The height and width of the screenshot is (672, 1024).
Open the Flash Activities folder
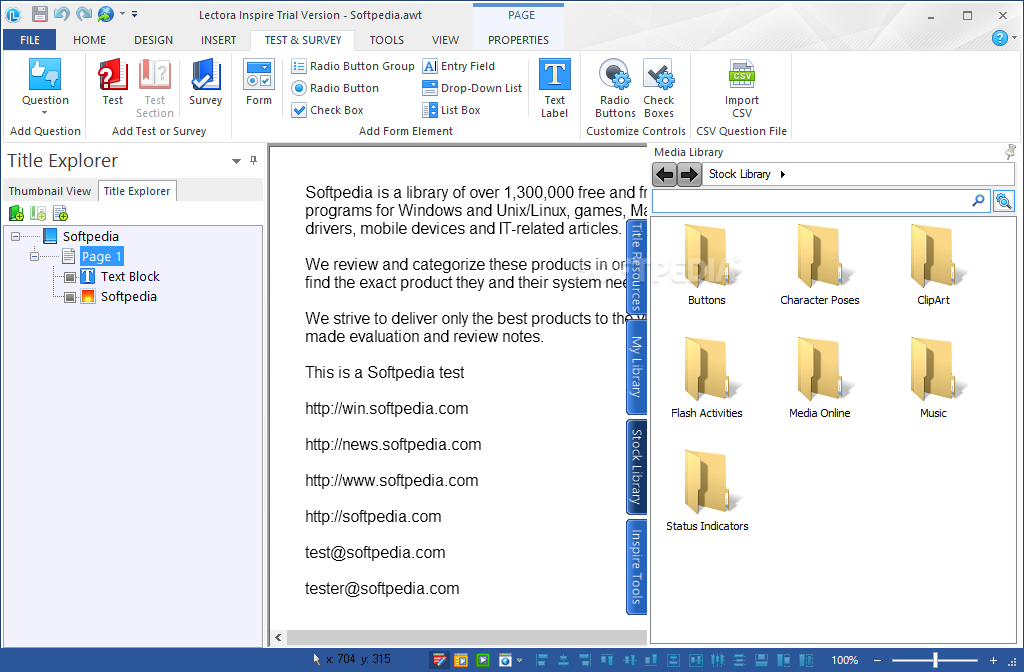coord(707,377)
